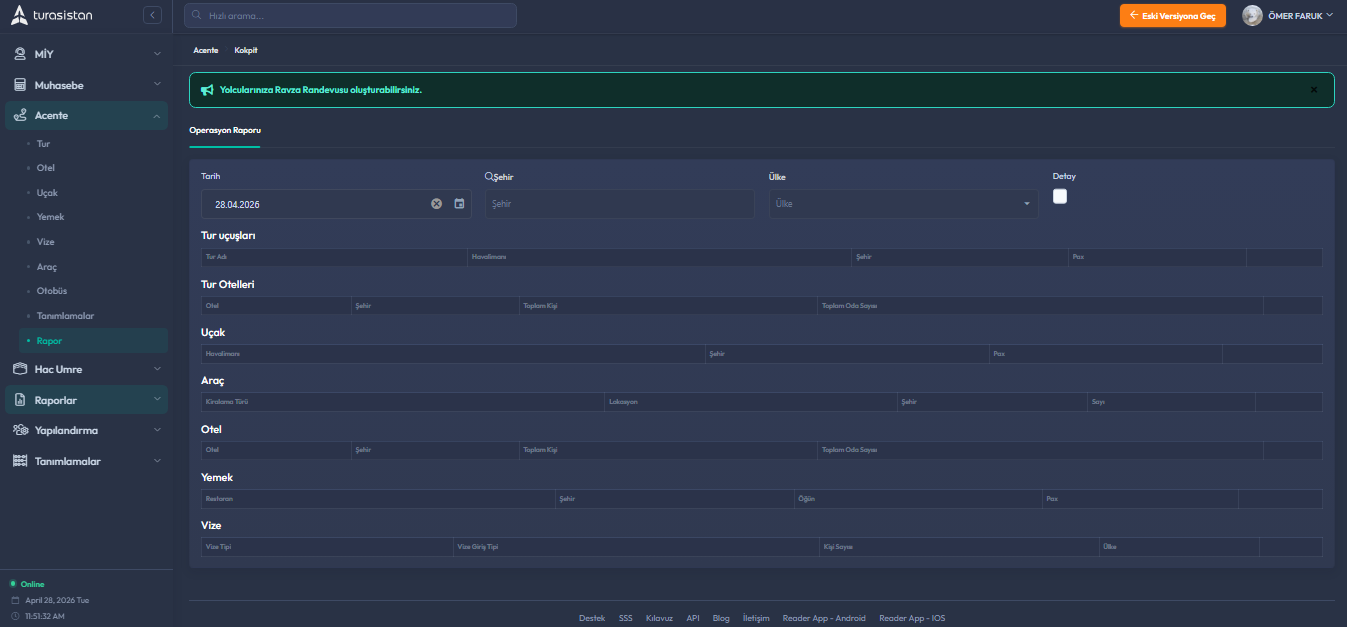Click the calendar icon in Tarih field
1347x627 pixels.
(459, 204)
